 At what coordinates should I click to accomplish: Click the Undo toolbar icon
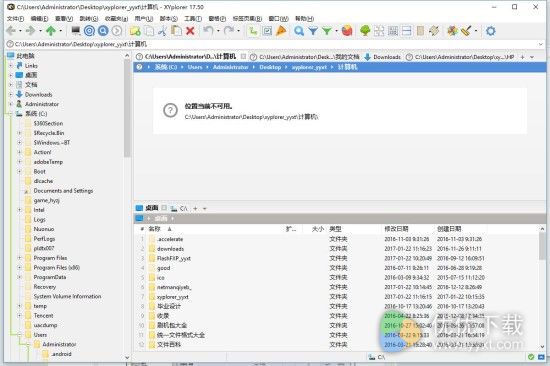(x=208, y=31)
